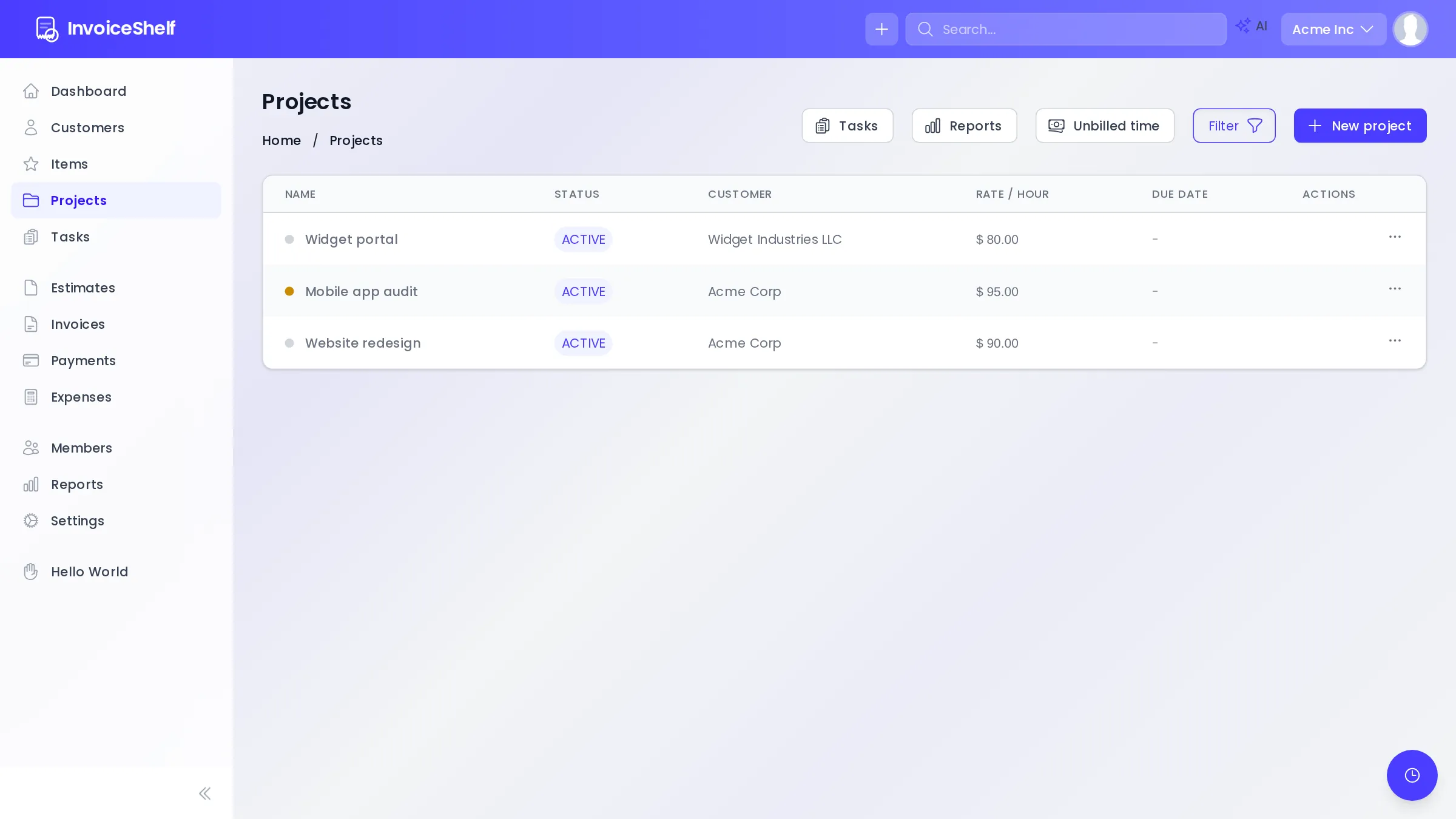Open Tasks in the sidebar
This screenshot has height=819, width=1456.
pos(116,237)
